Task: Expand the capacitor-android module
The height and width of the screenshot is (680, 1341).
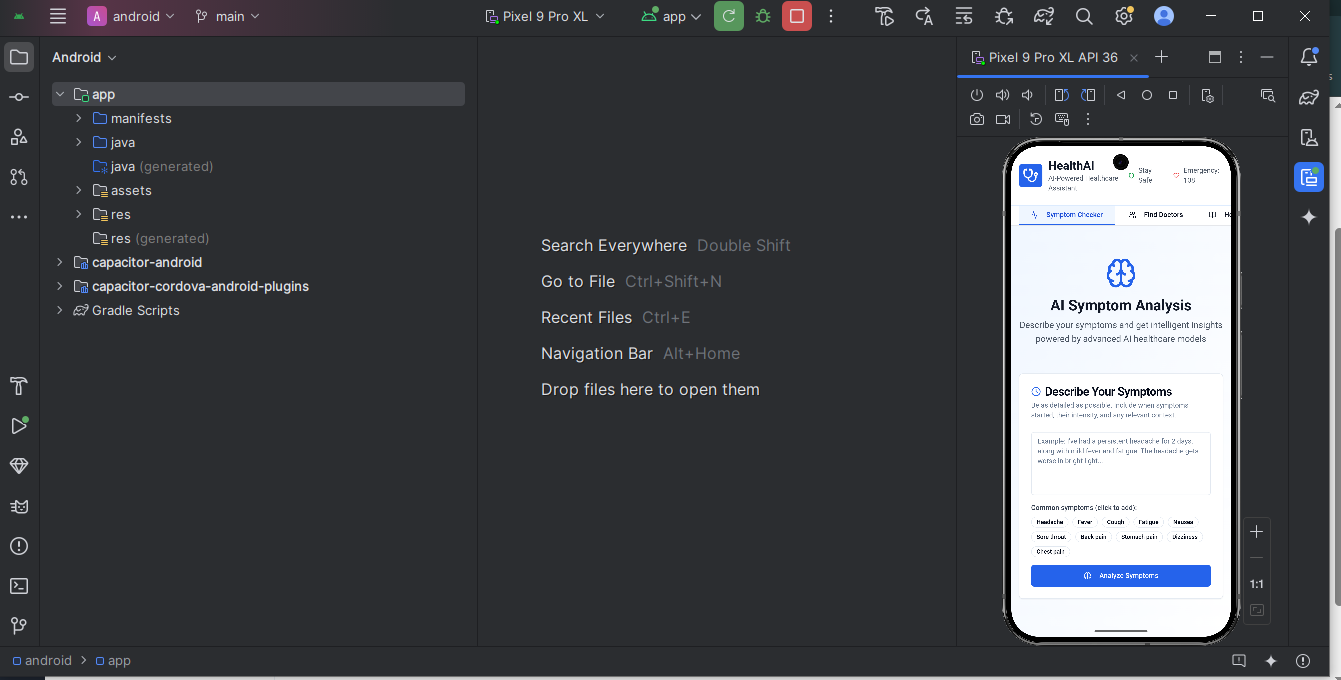Action: (x=60, y=262)
